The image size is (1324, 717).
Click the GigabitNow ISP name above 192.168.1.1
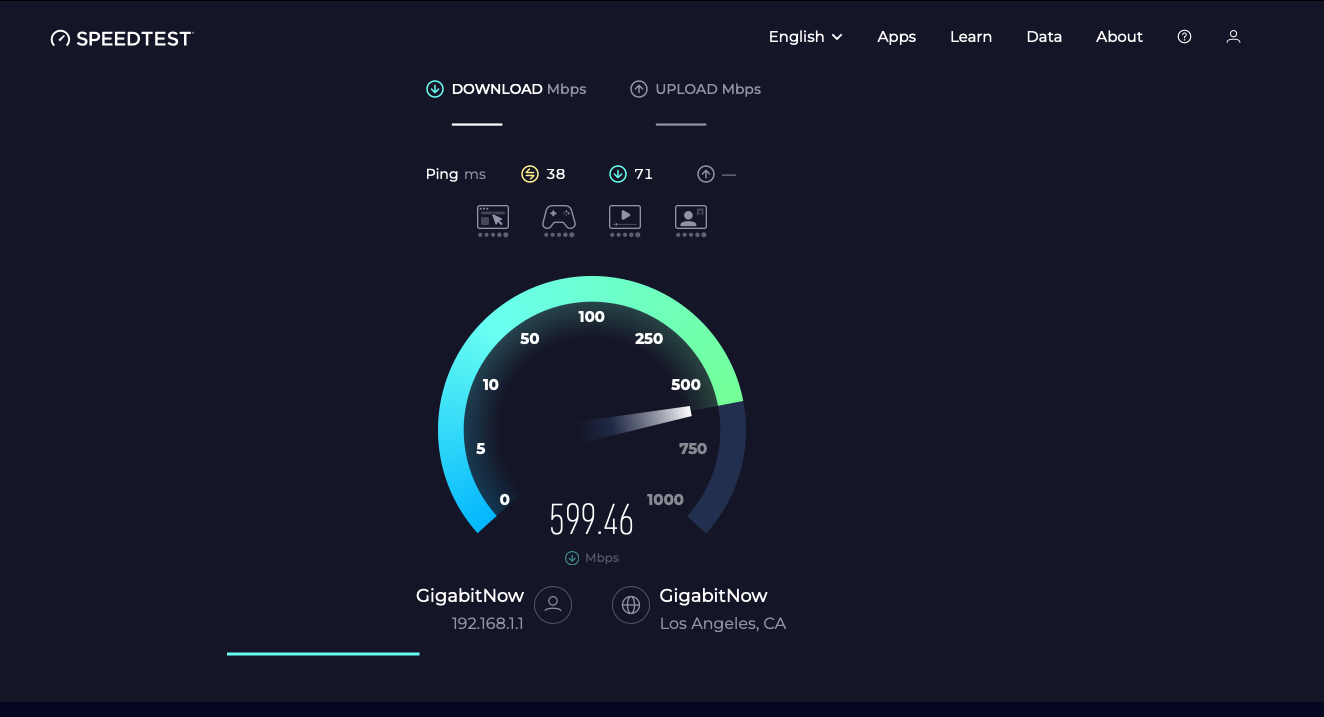pos(470,596)
